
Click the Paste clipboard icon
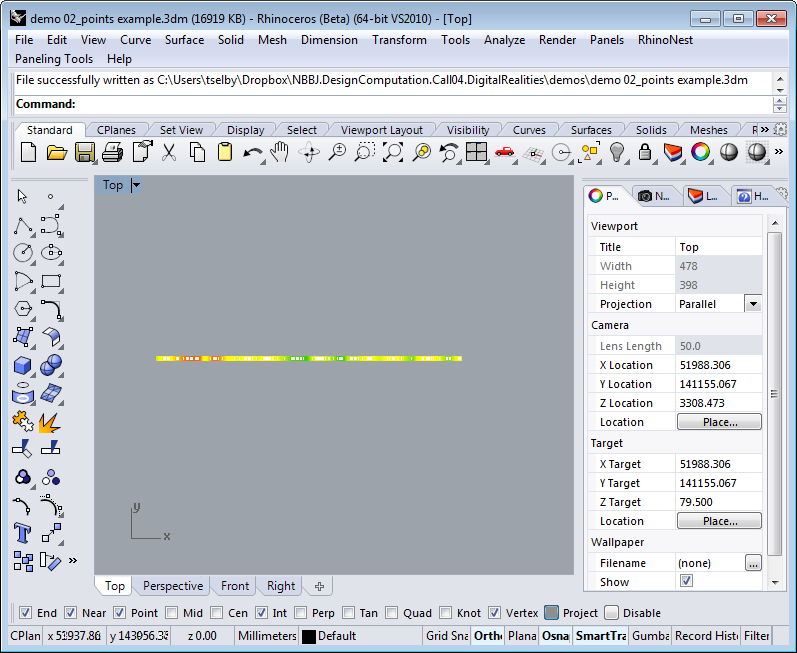pyautogui.click(x=225, y=152)
